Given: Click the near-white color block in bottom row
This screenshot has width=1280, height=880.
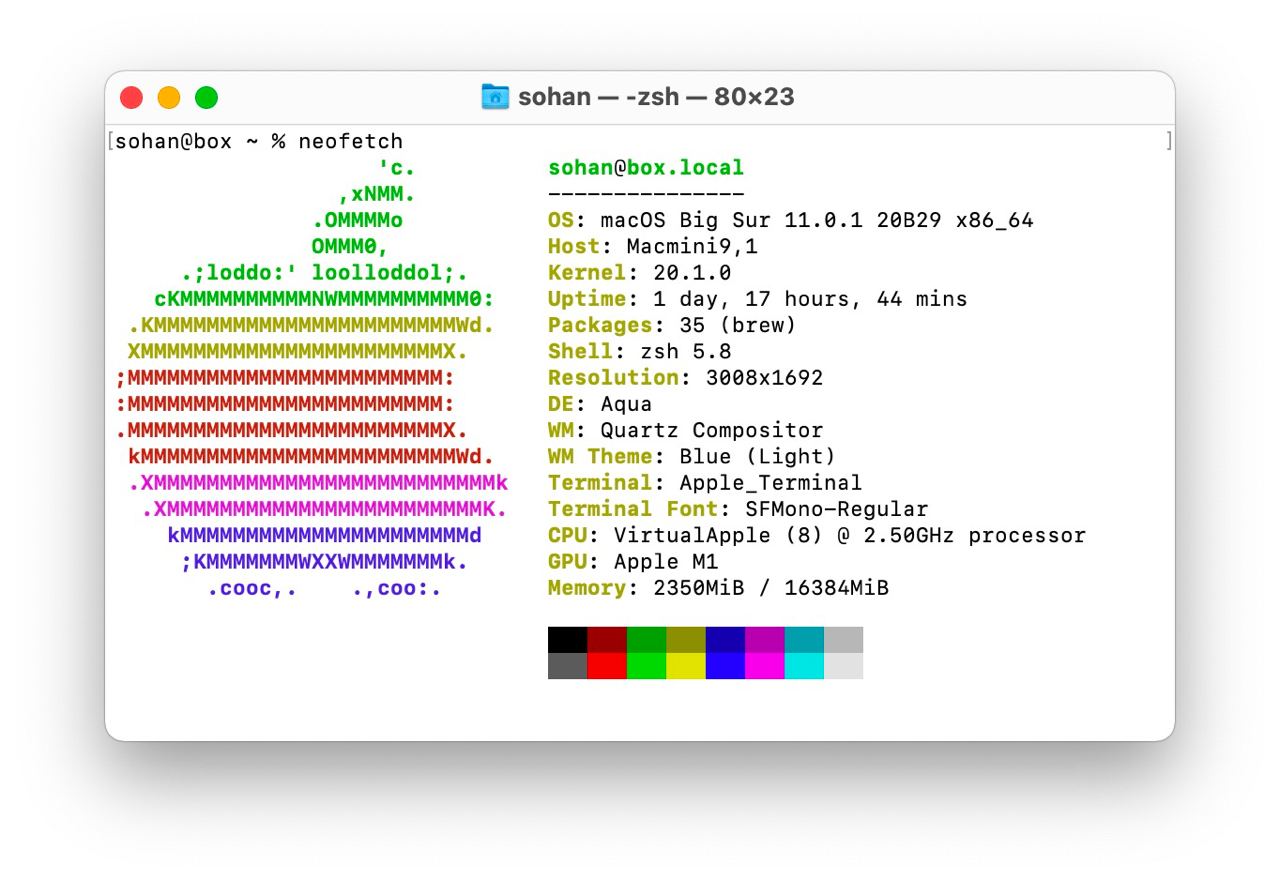Looking at the screenshot, I should 843,666.
